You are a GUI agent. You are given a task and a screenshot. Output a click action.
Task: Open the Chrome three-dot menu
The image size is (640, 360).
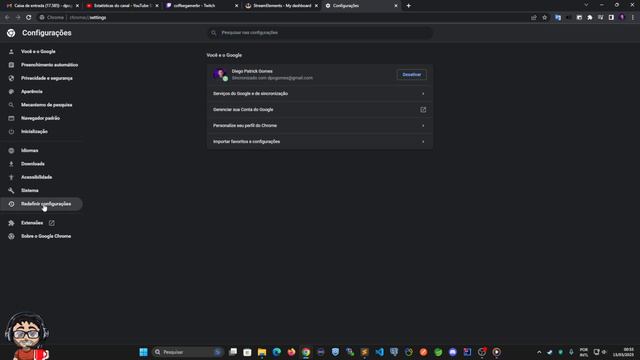click(633, 18)
